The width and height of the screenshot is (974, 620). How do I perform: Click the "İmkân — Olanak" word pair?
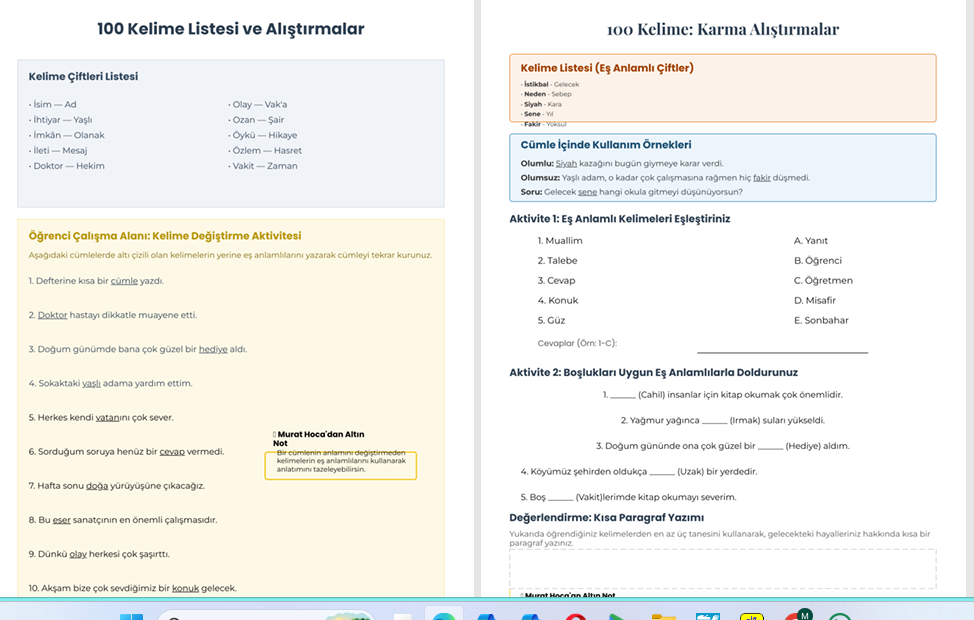coord(67,135)
